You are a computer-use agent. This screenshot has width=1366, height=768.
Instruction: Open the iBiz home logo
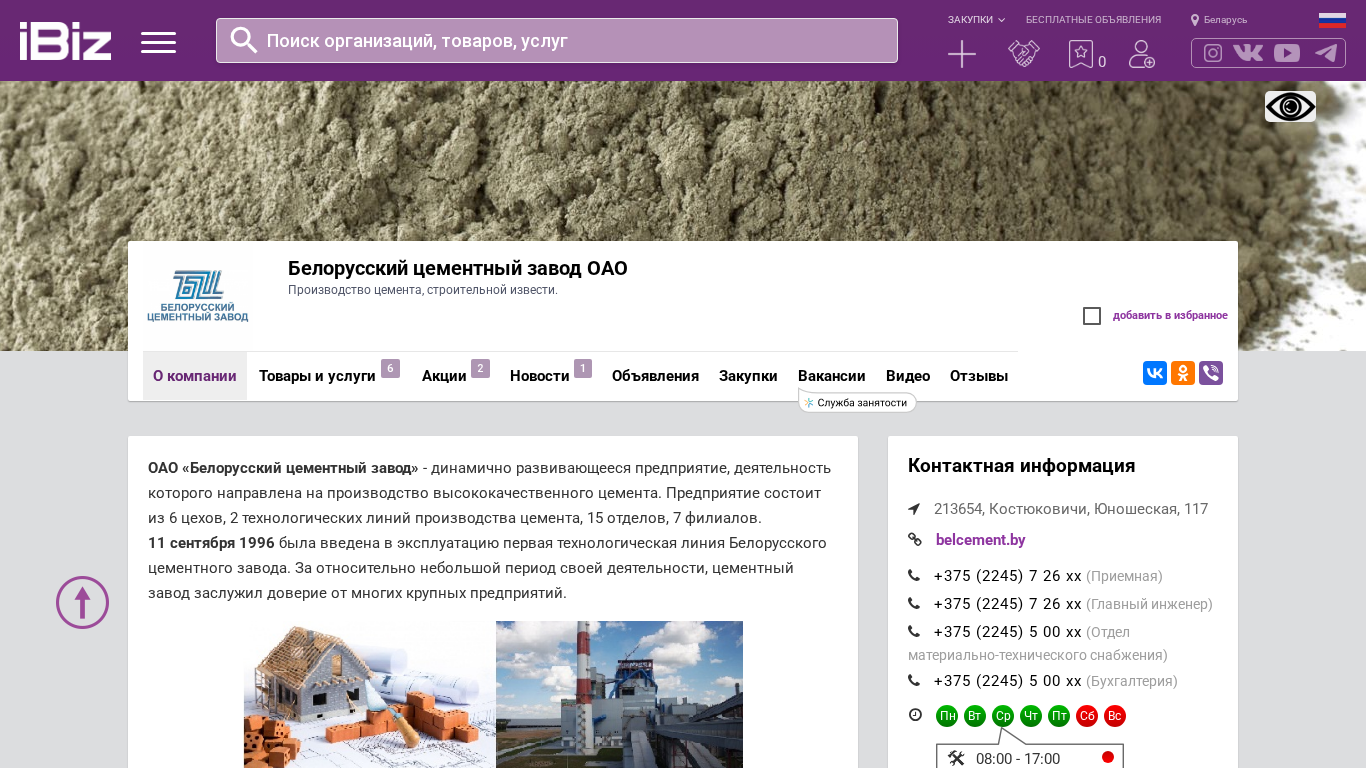pos(65,41)
